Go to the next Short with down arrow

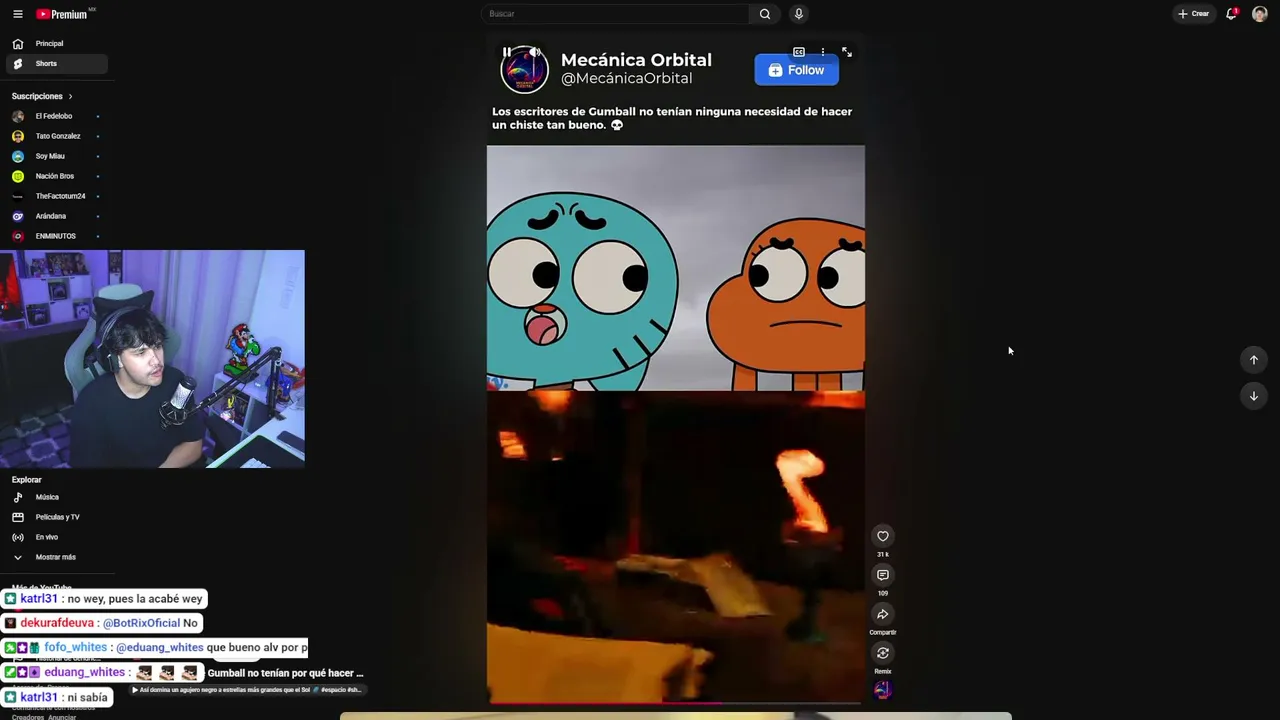tap(1254, 396)
